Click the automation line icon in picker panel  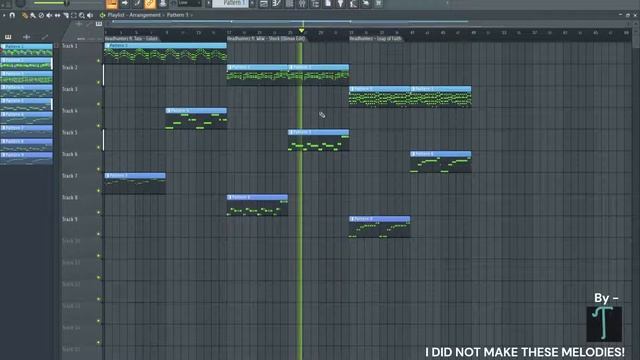click(x=44, y=37)
